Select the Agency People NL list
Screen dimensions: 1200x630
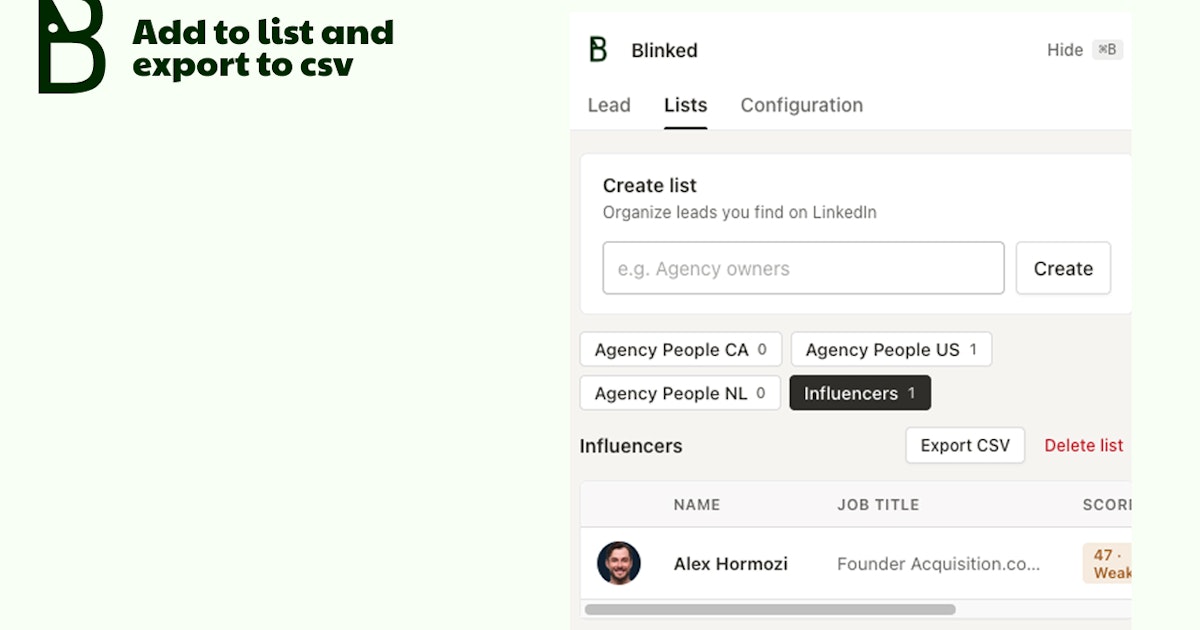tap(680, 393)
